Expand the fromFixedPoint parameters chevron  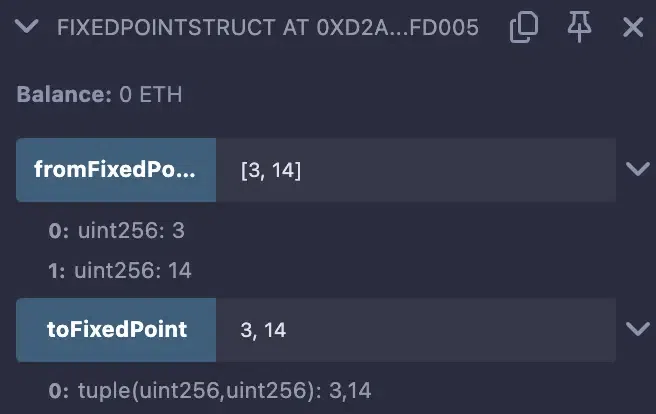[637, 169]
